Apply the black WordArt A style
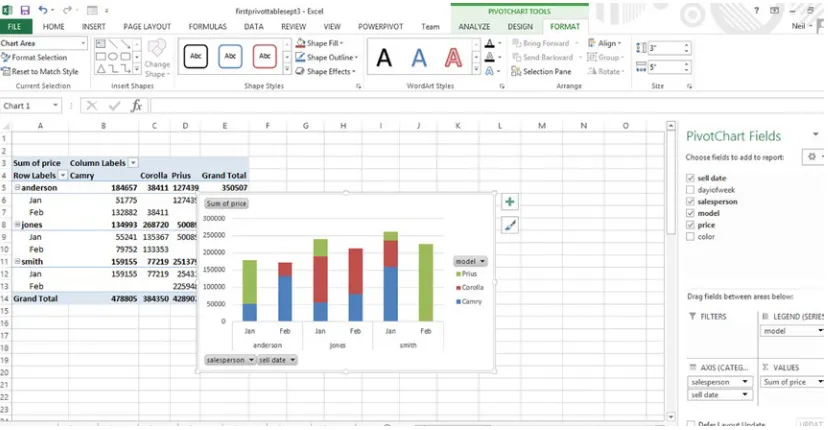Viewport: 828px width, 430px height. click(384, 58)
